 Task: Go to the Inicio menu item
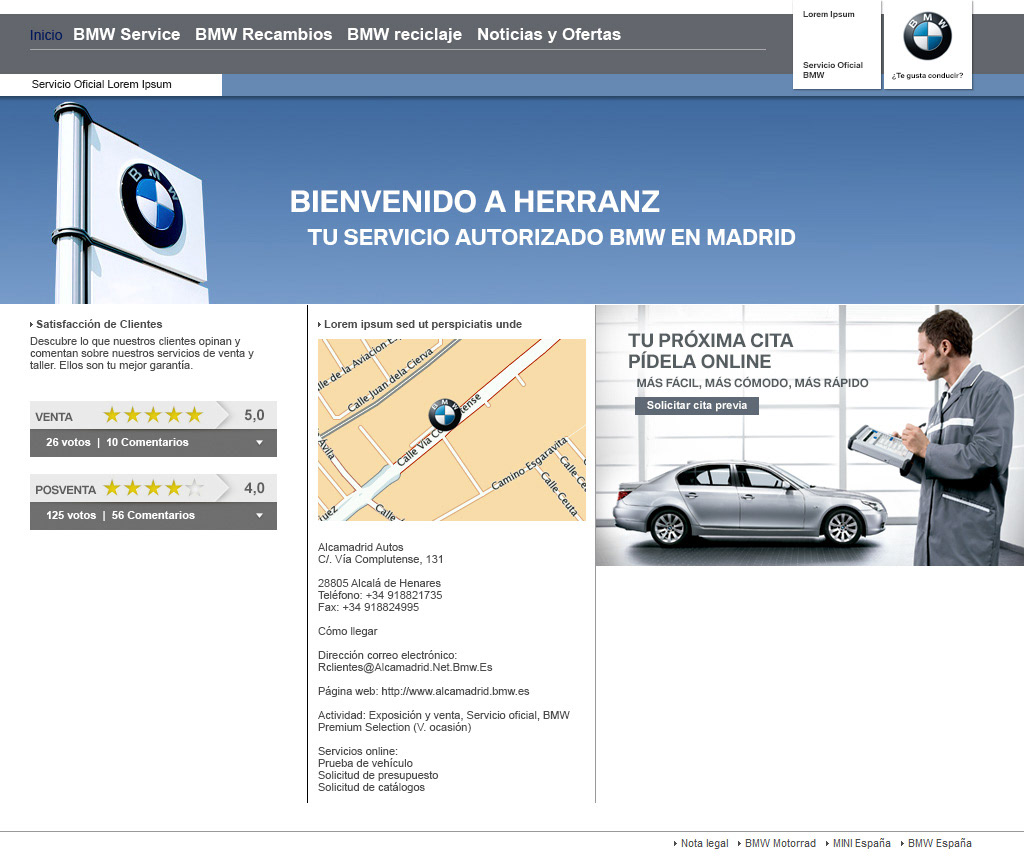pyautogui.click(x=46, y=35)
